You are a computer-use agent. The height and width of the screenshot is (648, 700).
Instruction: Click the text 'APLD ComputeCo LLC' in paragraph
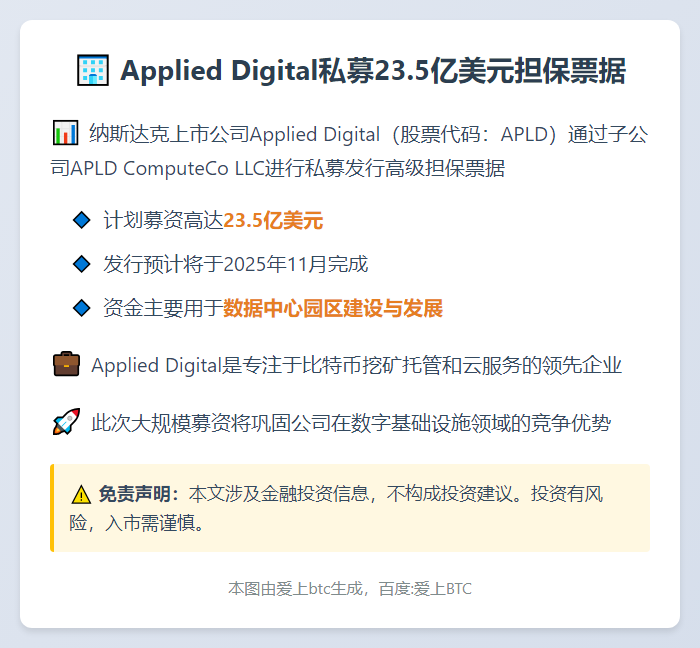click(167, 169)
